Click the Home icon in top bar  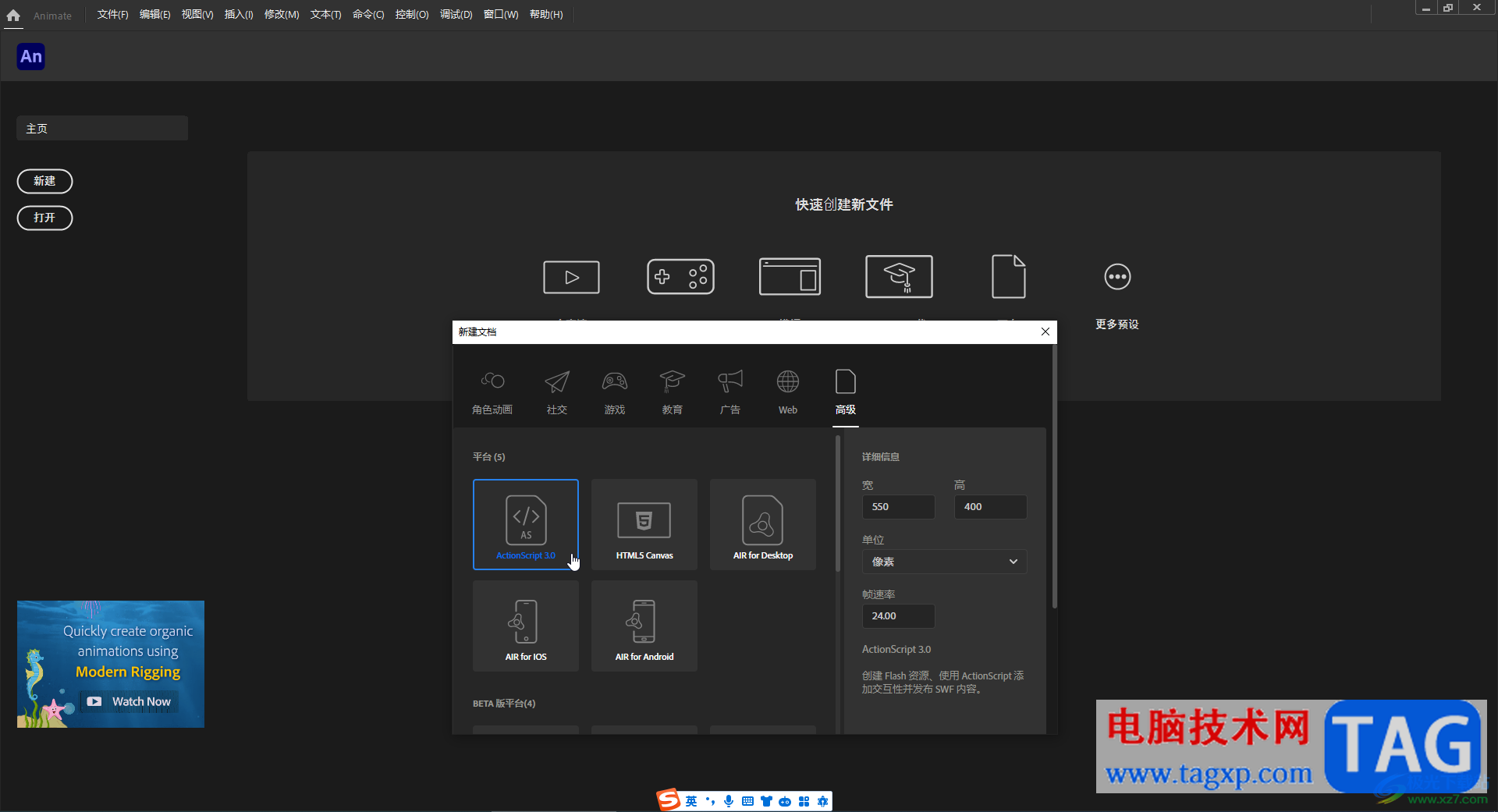13,15
